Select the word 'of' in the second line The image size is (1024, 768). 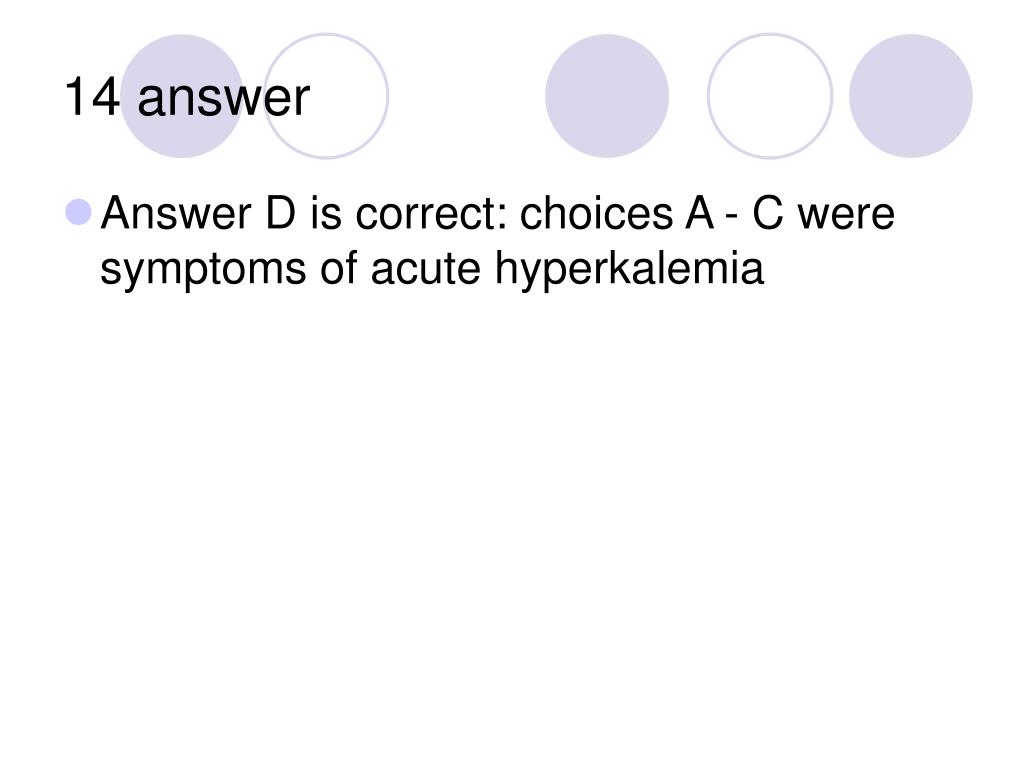pos(339,268)
